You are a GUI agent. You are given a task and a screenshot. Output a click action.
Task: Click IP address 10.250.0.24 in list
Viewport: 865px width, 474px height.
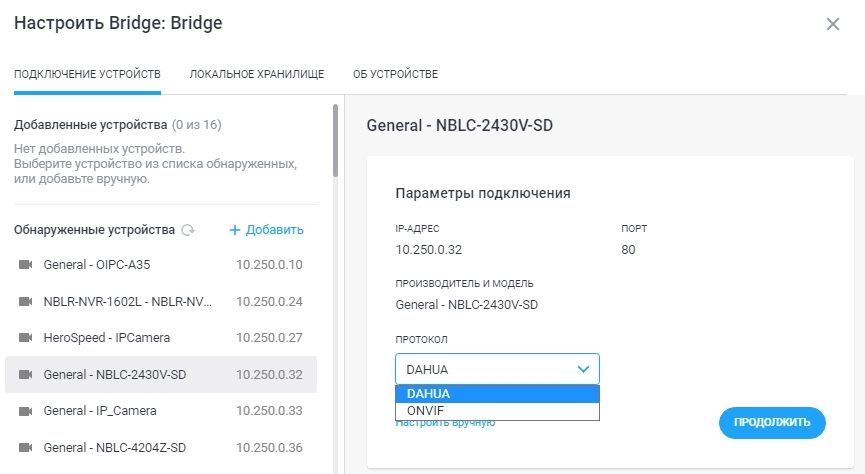pyautogui.click(x=269, y=302)
